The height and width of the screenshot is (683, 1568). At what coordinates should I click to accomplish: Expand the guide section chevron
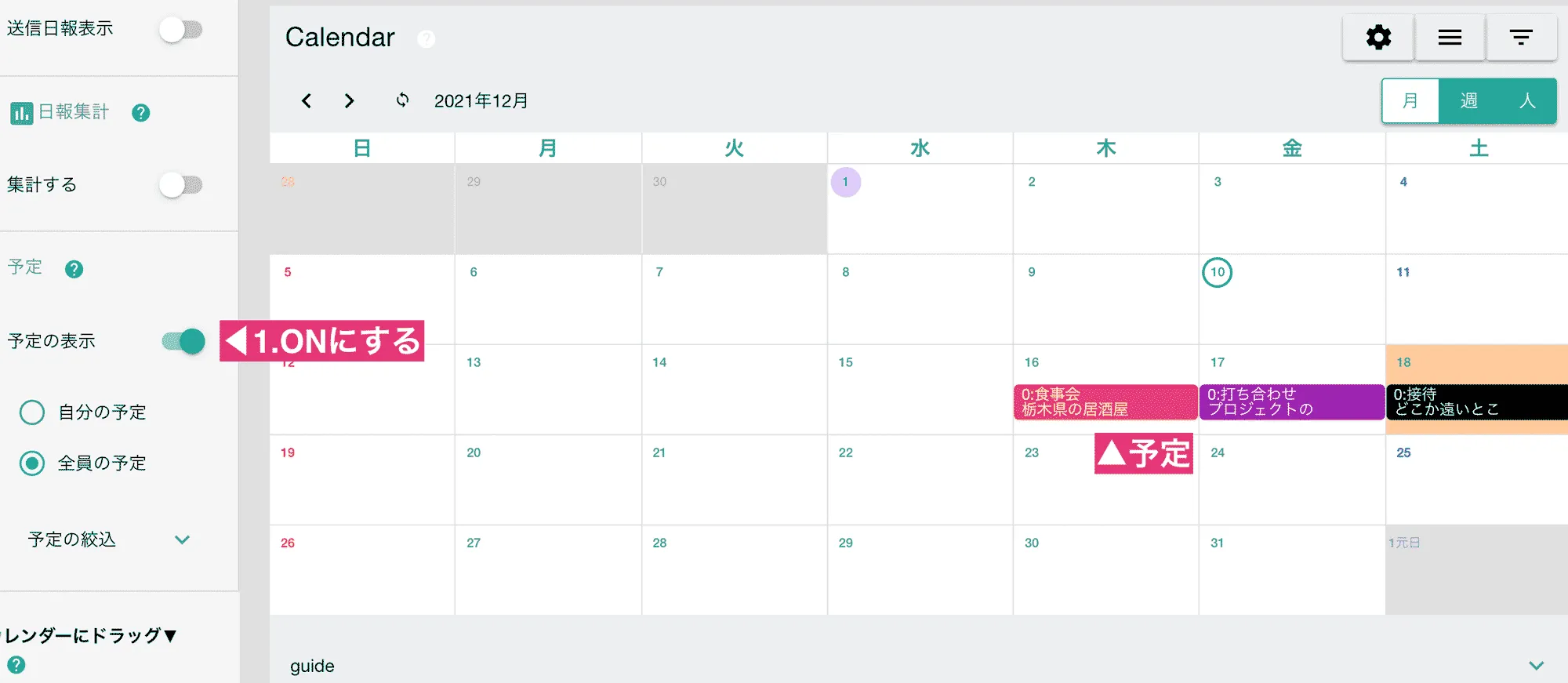[x=1536, y=666]
